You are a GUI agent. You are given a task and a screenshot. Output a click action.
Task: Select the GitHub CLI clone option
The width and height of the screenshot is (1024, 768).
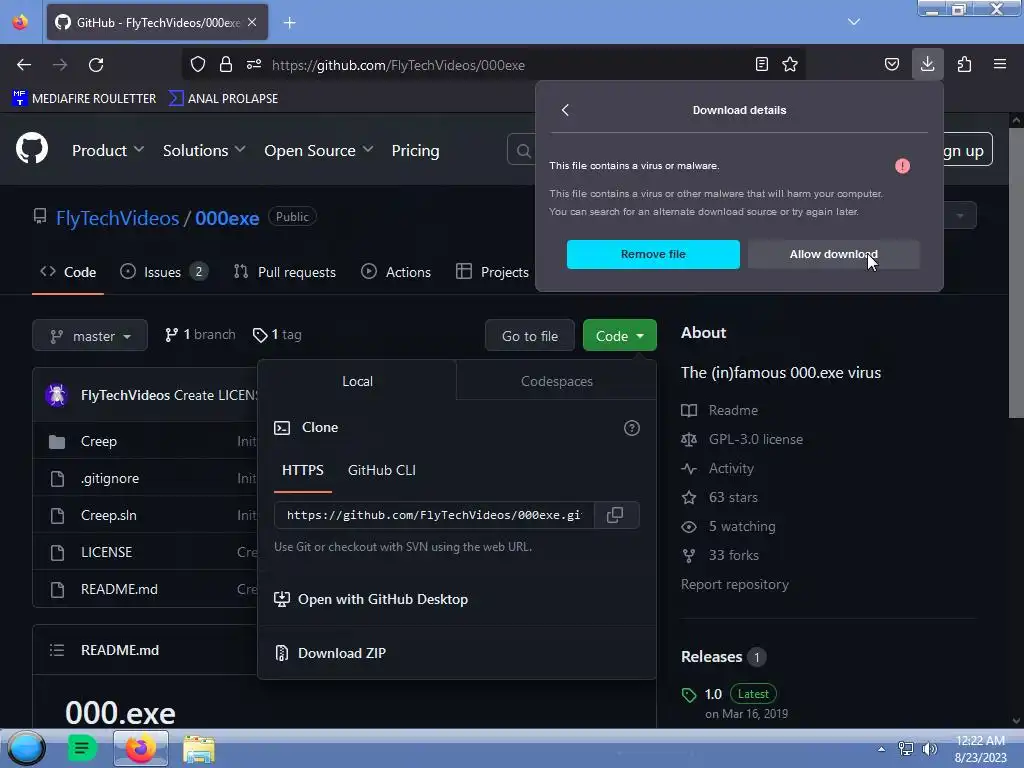(x=381, y=470)
